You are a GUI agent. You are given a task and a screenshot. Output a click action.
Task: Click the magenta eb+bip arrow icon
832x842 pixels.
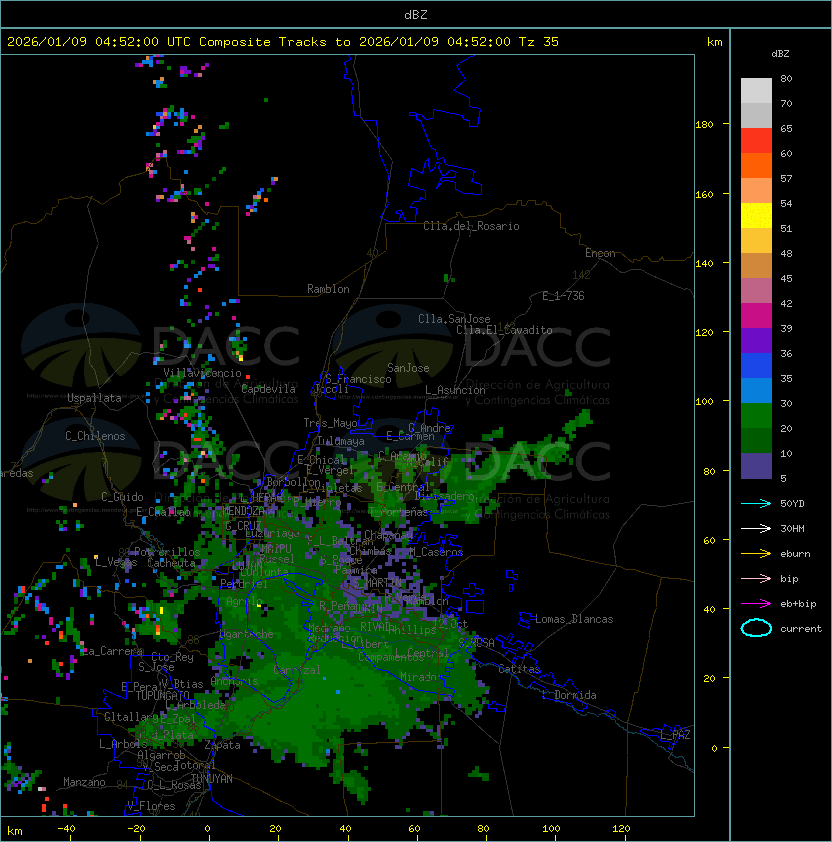tap(756, 604)
